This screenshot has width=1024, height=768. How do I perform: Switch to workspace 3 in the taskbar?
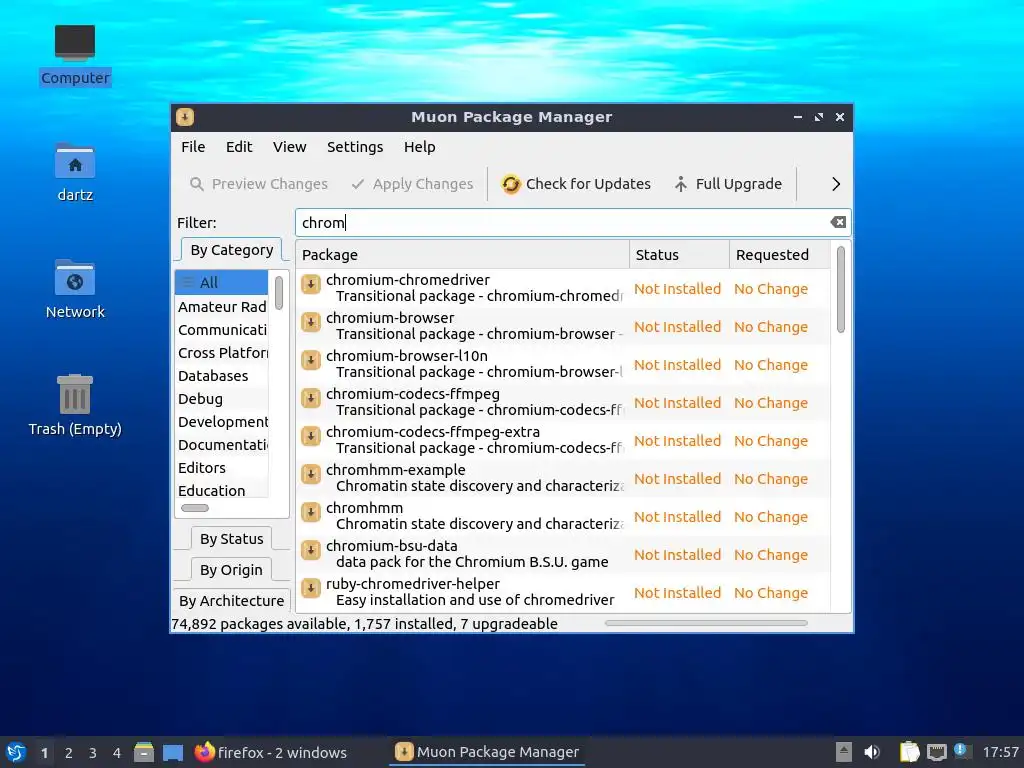click(93, 753)
